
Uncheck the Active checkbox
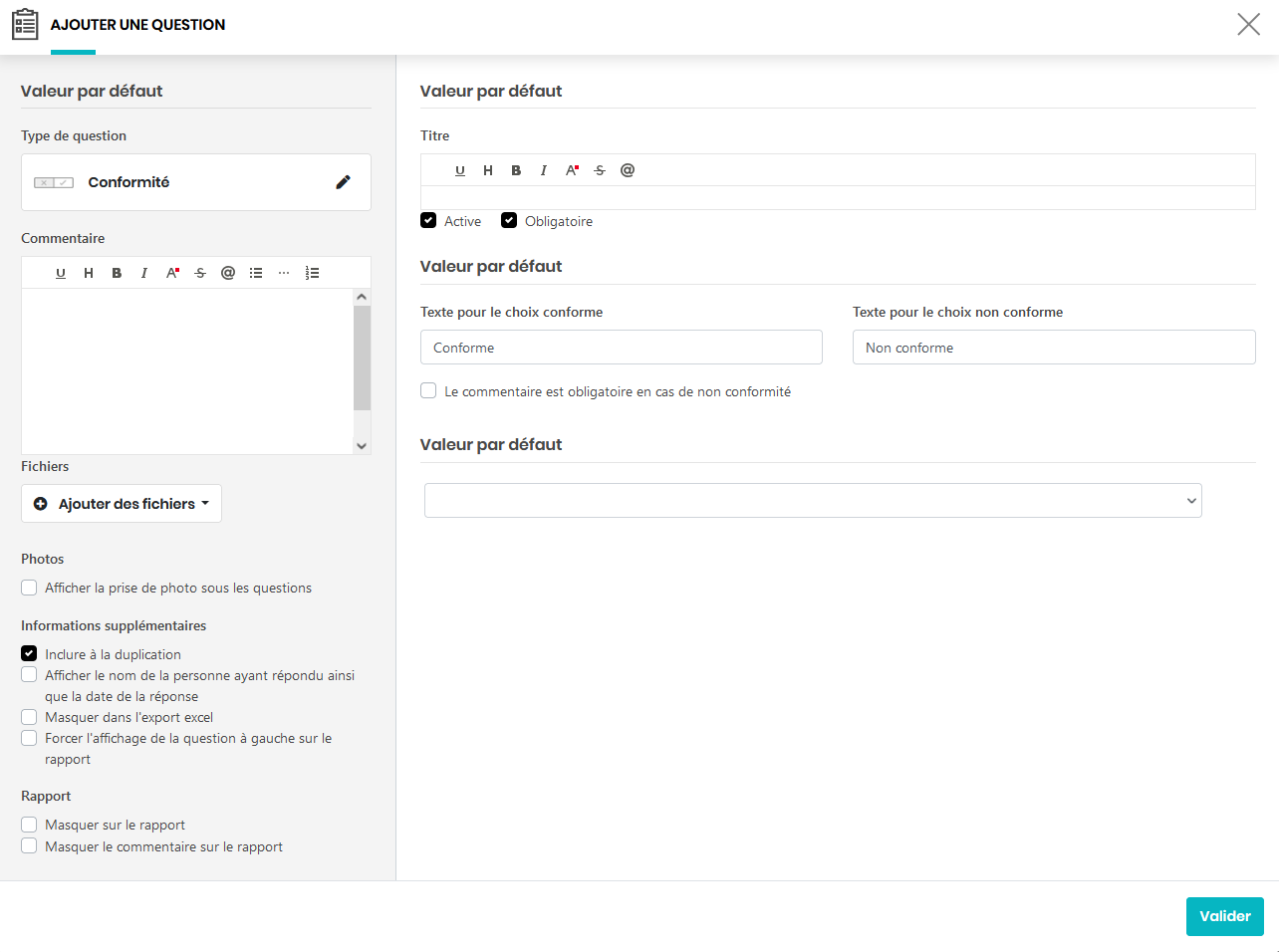pyautogui.click(x=428, y=221)
